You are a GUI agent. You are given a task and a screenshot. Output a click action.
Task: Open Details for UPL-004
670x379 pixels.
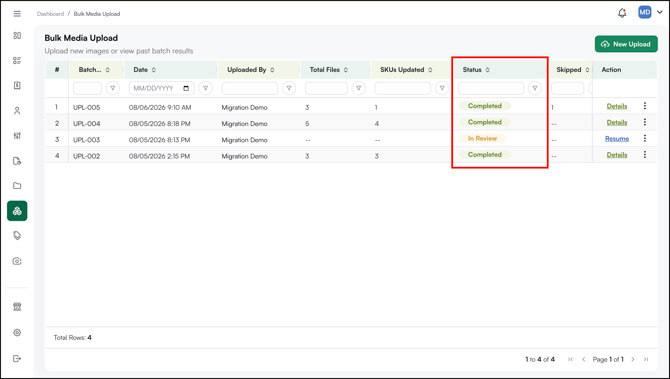[x=617, y=123]
